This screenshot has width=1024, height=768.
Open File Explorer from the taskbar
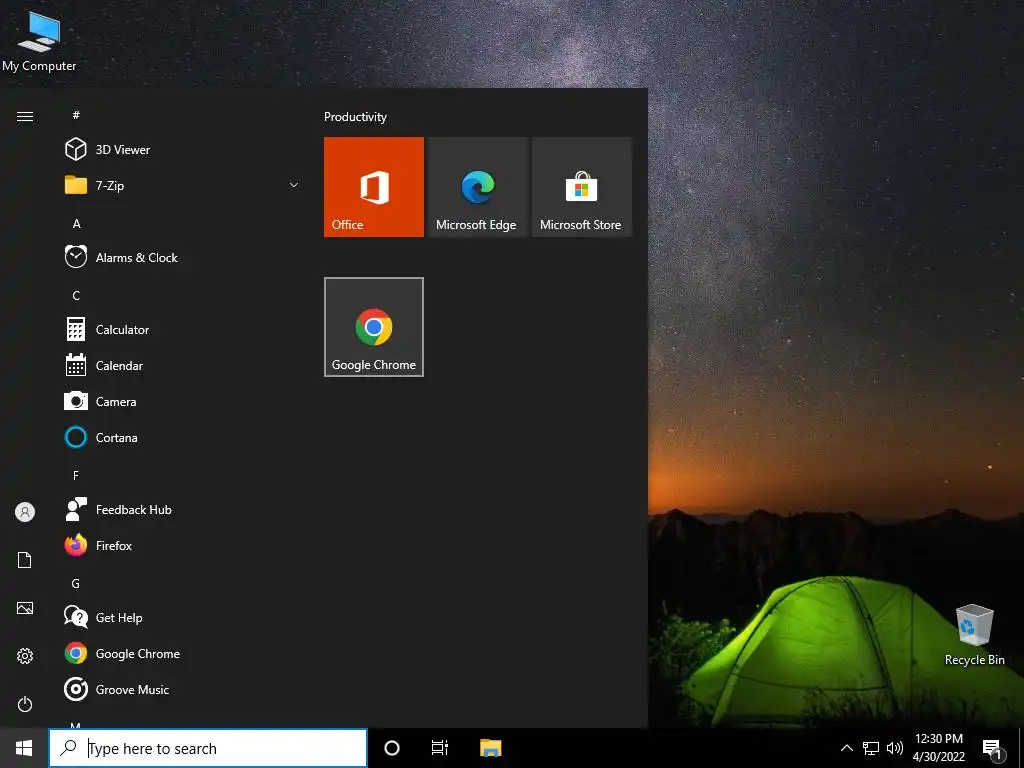click(490, 748)
